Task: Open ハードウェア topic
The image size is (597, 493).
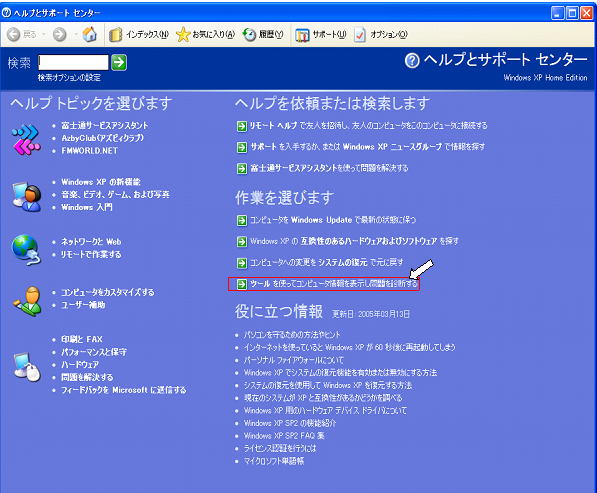Action: click(80, 365)
